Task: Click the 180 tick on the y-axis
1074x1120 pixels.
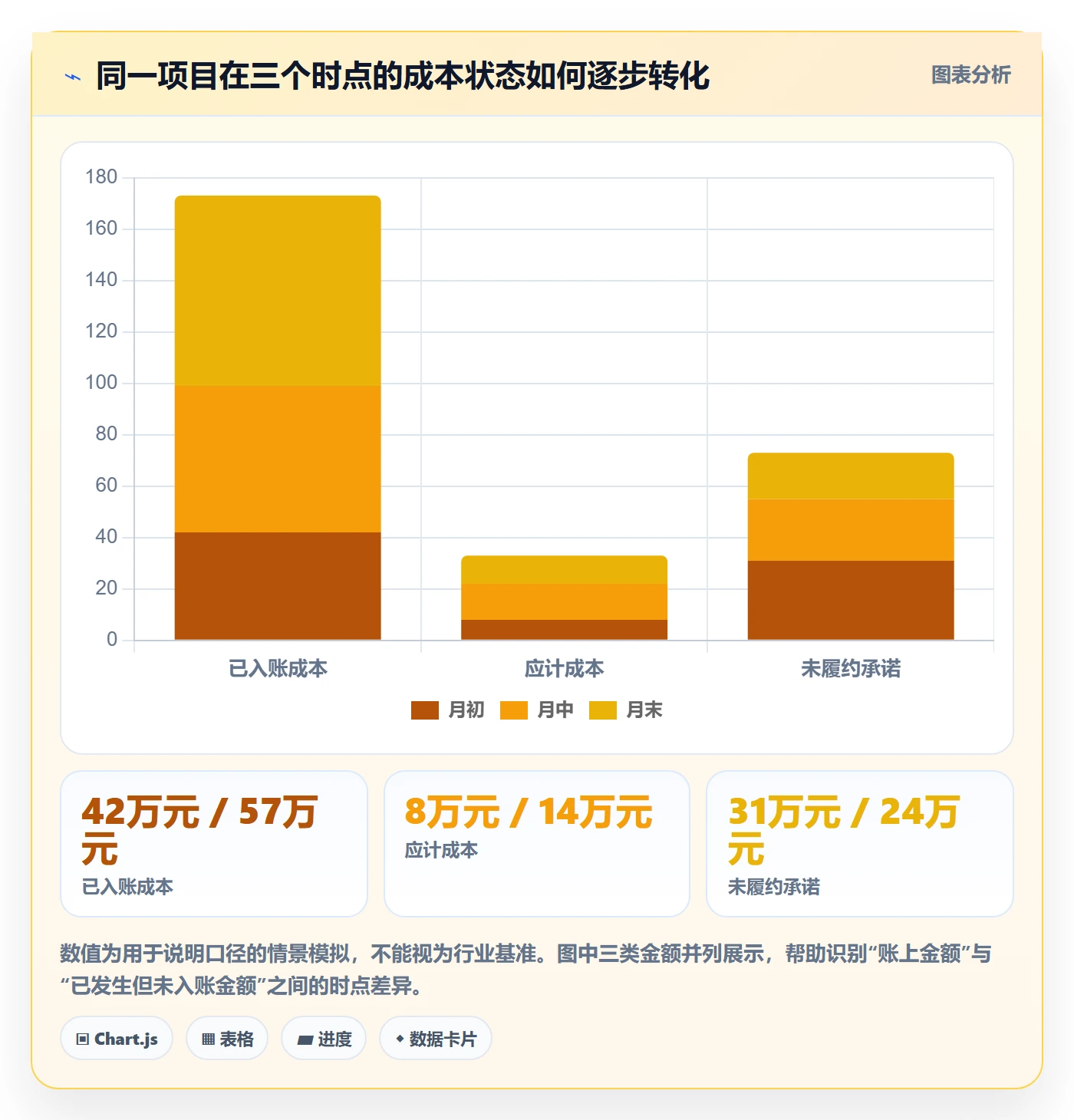Action: (x=101, y=177)
